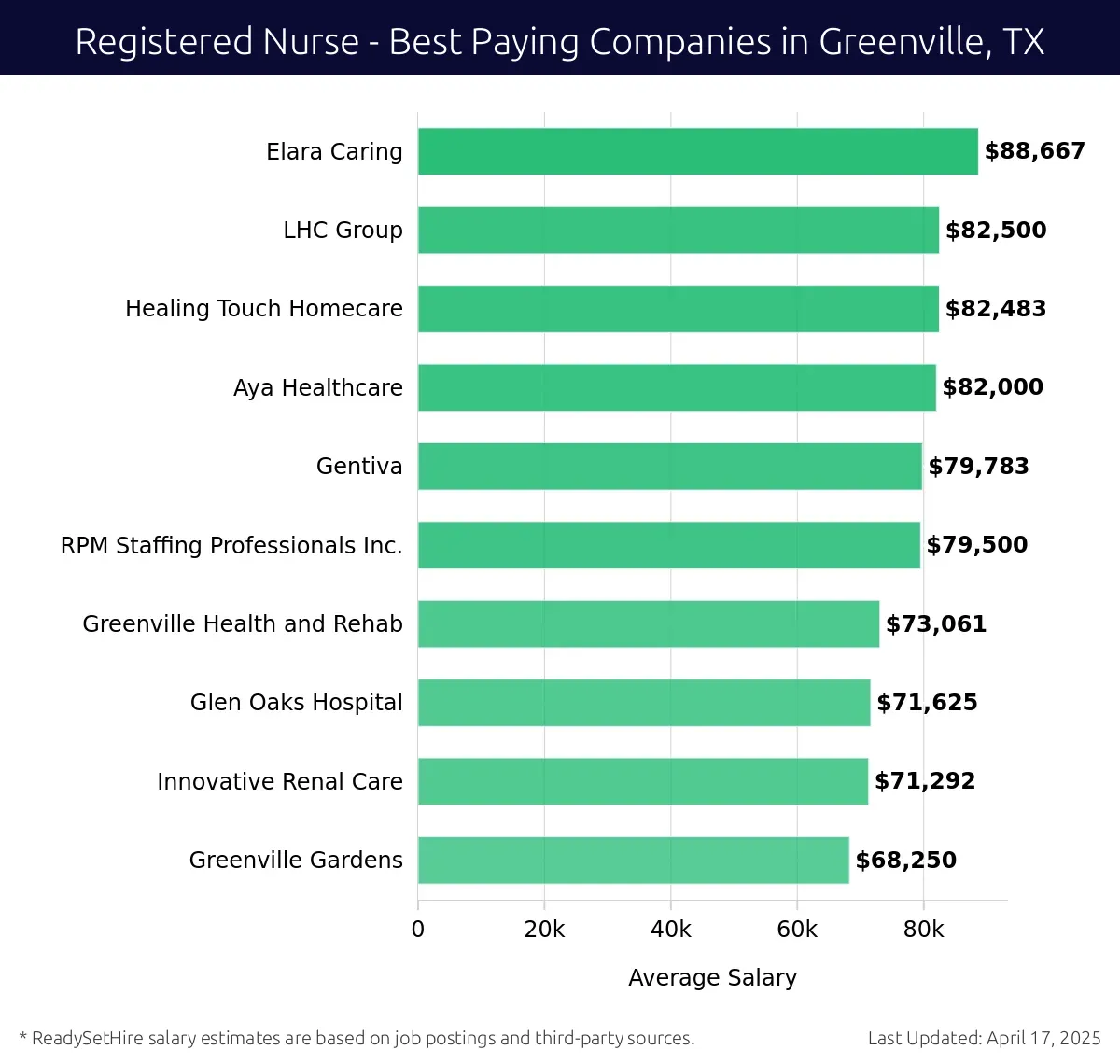Viewport: 1120px width, 1064px height.
Task: Click the $79,783 value
Action: tap(979, 466)
